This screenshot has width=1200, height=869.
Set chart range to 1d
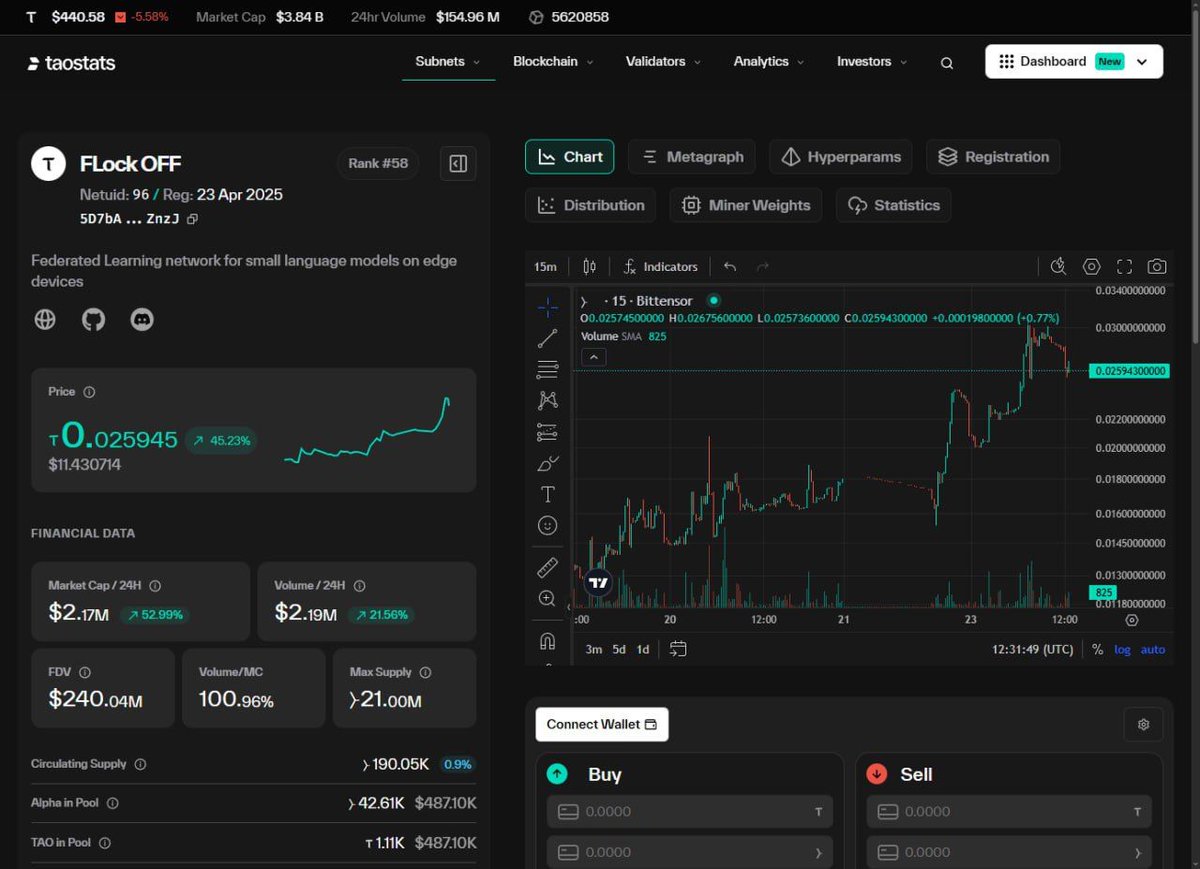643,649
